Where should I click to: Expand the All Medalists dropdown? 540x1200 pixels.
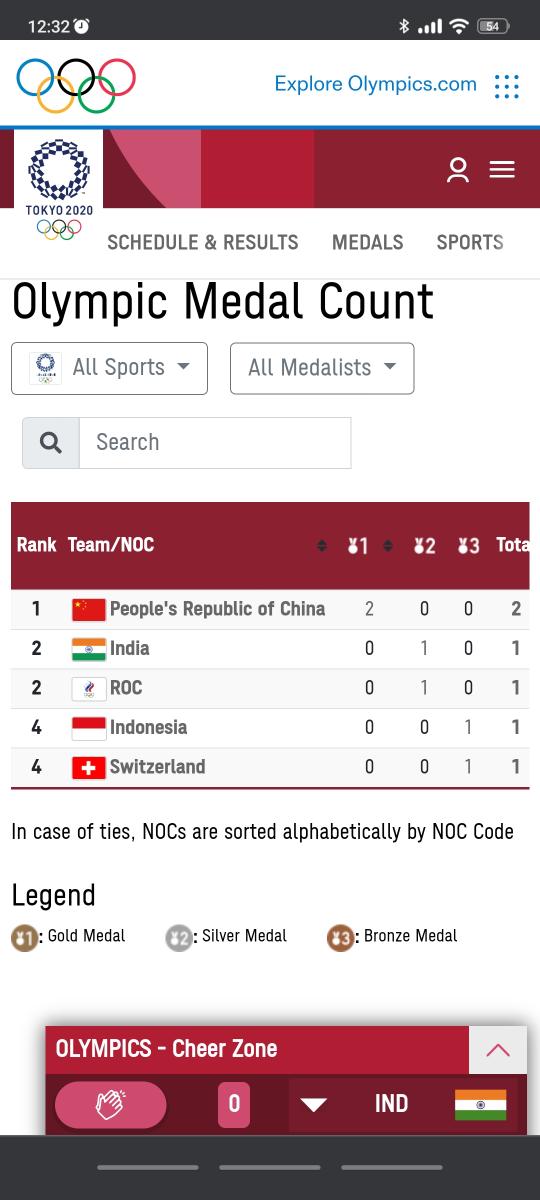point(322,368)
